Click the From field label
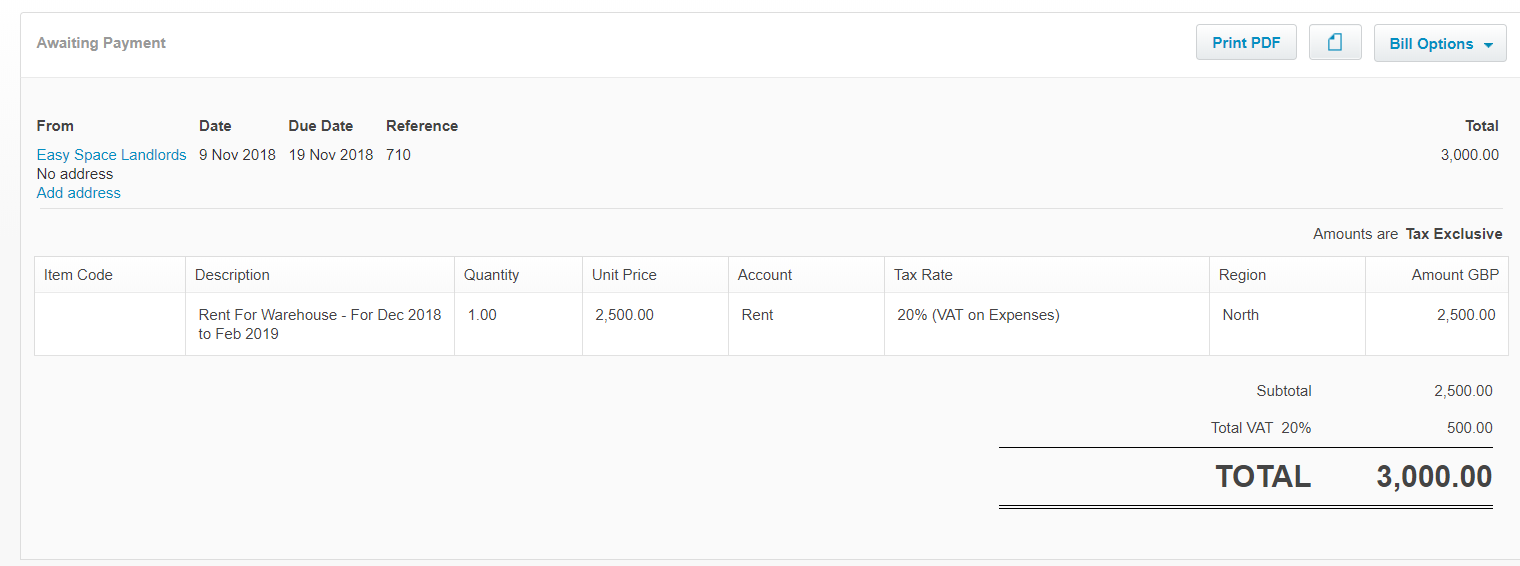Viewport: 1520px width, 566px height. coord(55,126)
